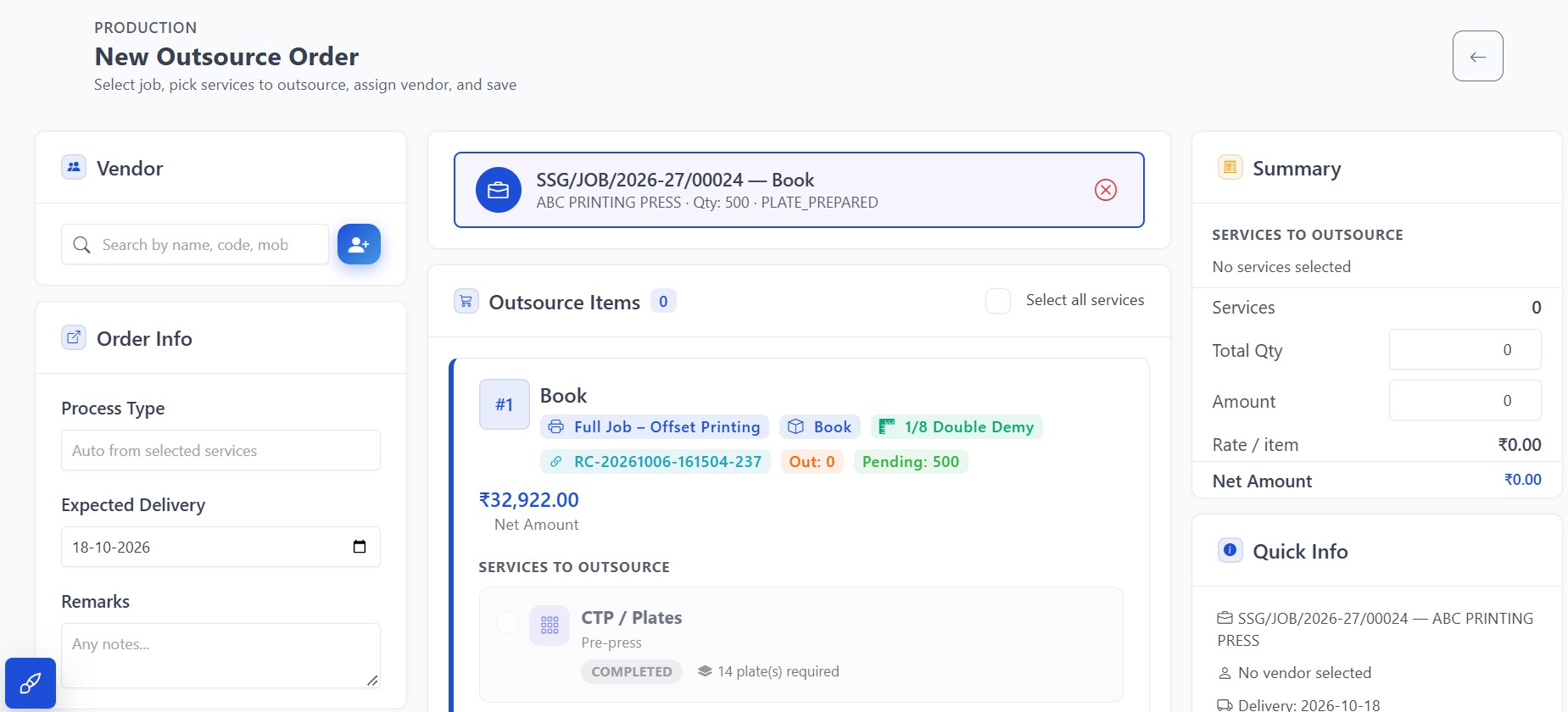Screen dimensions: 1568x712
Task: Click the RC-20261006-161504-237 reference link
Action: [x=656, y=462]
